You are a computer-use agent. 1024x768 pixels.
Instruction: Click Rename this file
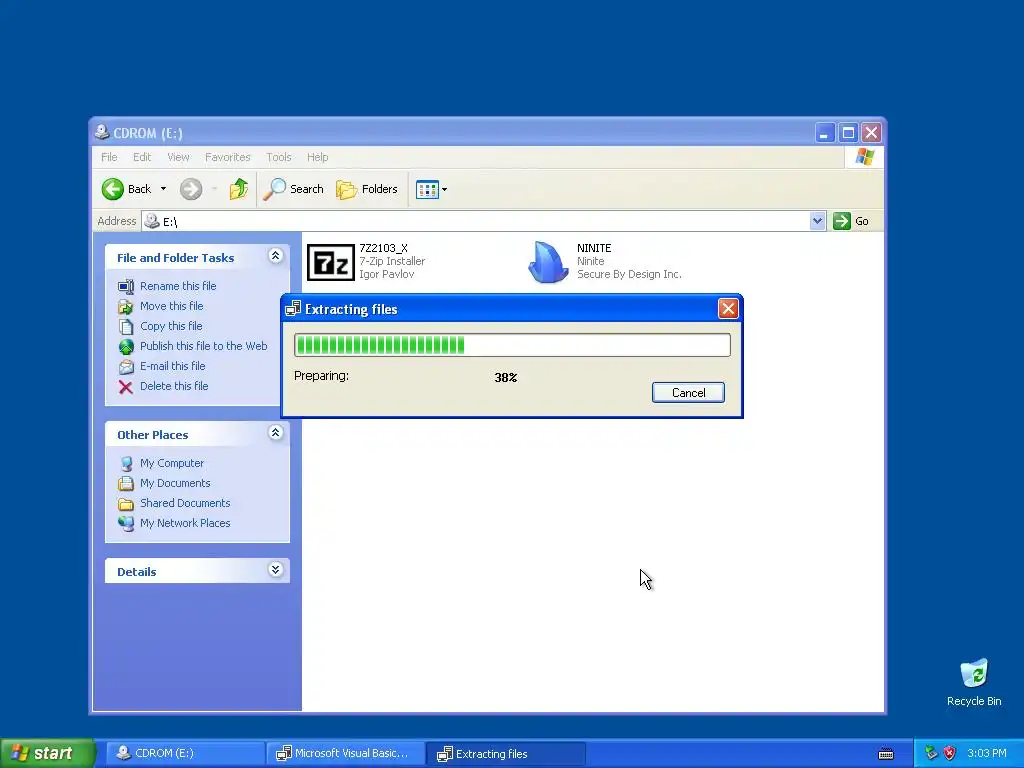(178, 286)
